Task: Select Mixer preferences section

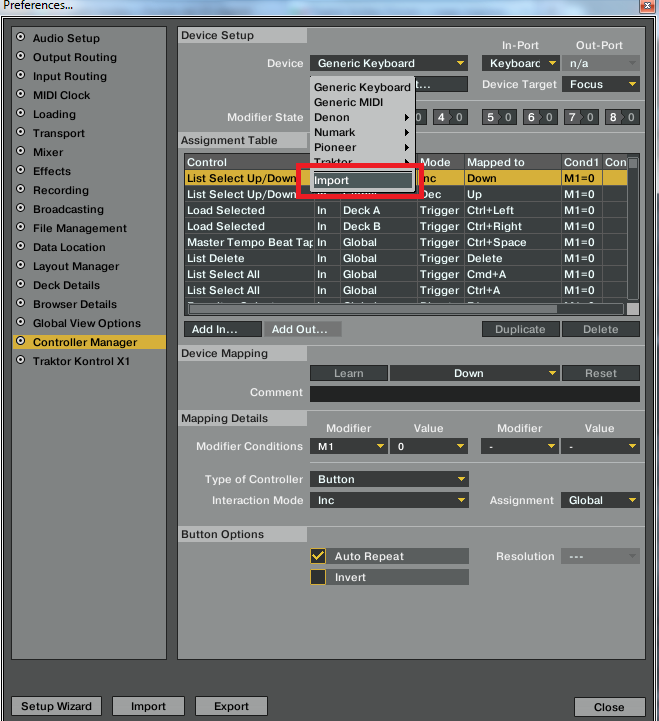Action: click(x=48, y=152)
